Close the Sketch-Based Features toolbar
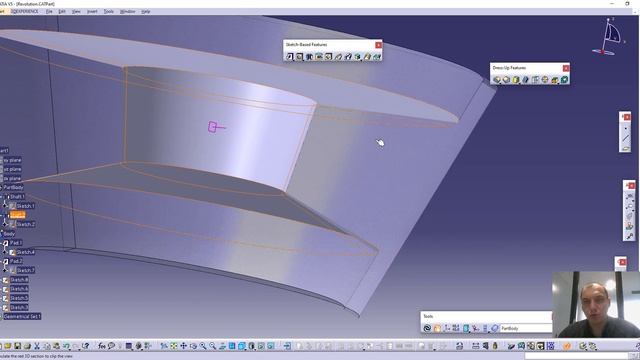Viewport: 640px width, 360px height. coord(378,45)
